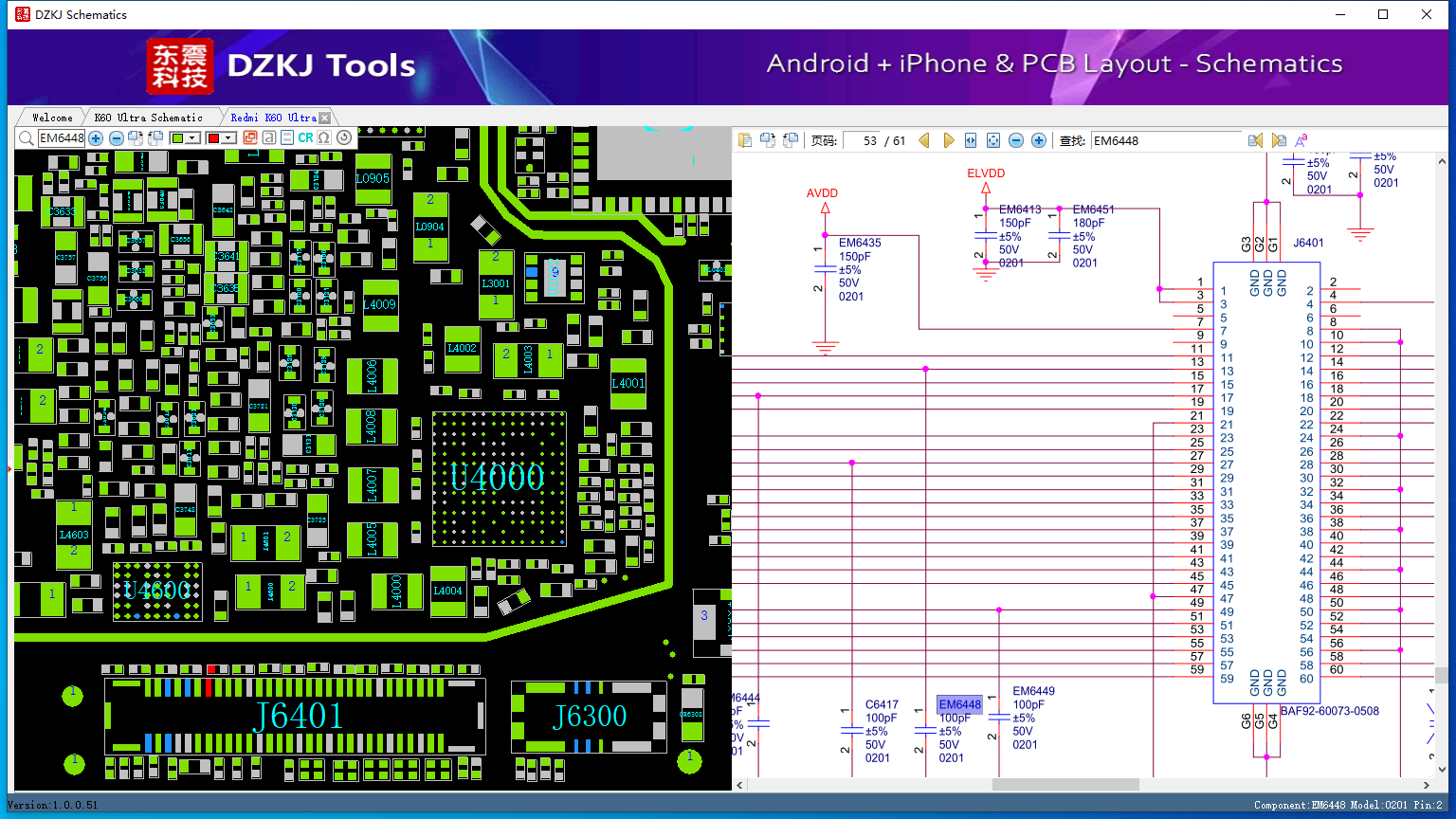1456x819 pixels.
Task: Click the page number field showing 53
Action: coord(861,140)
